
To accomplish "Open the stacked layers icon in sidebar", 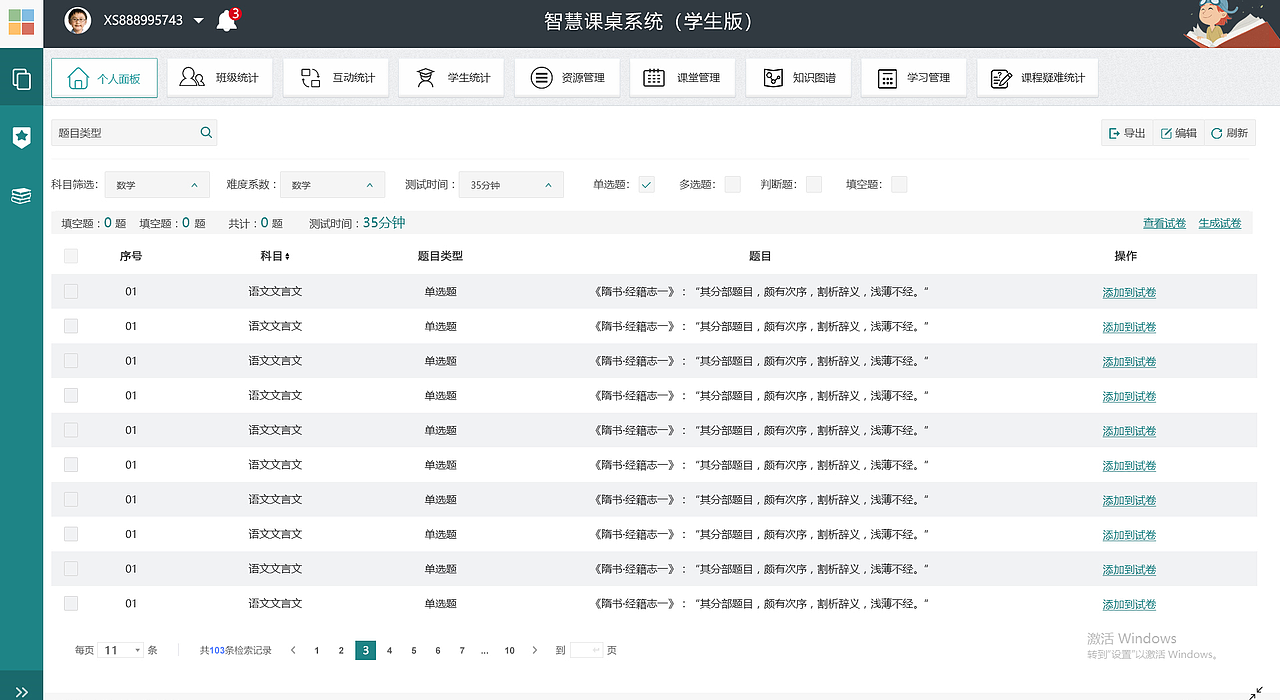I will click(21, 196).
